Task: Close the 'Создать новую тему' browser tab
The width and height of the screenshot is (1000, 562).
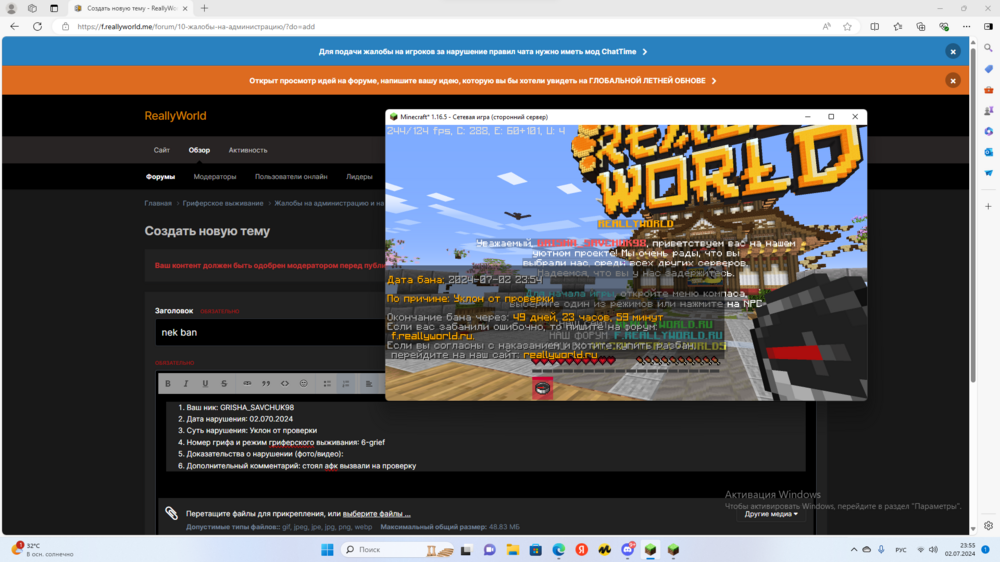Action: coord(185,8)
